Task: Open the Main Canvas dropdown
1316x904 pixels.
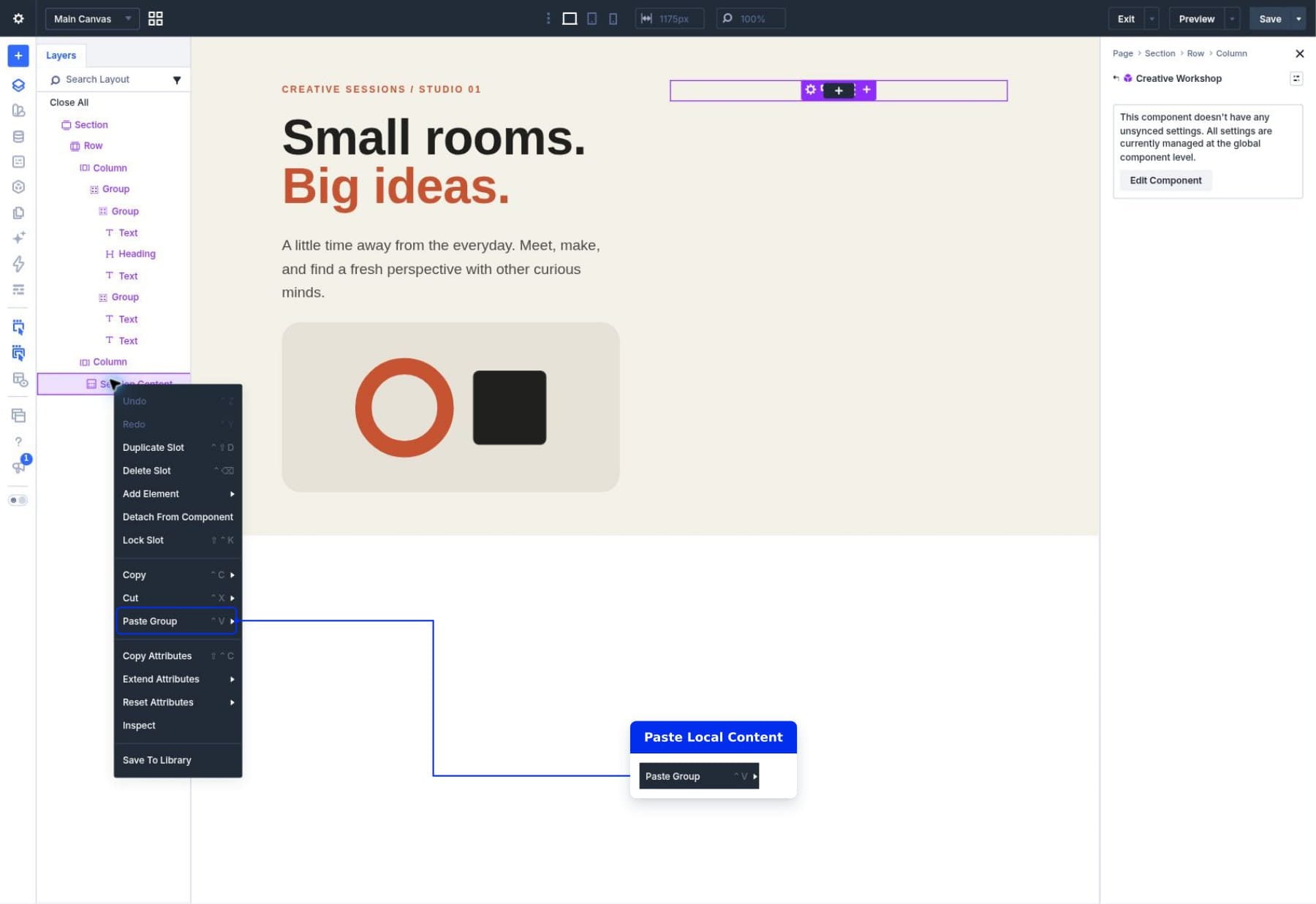Action: pos(92,19)
